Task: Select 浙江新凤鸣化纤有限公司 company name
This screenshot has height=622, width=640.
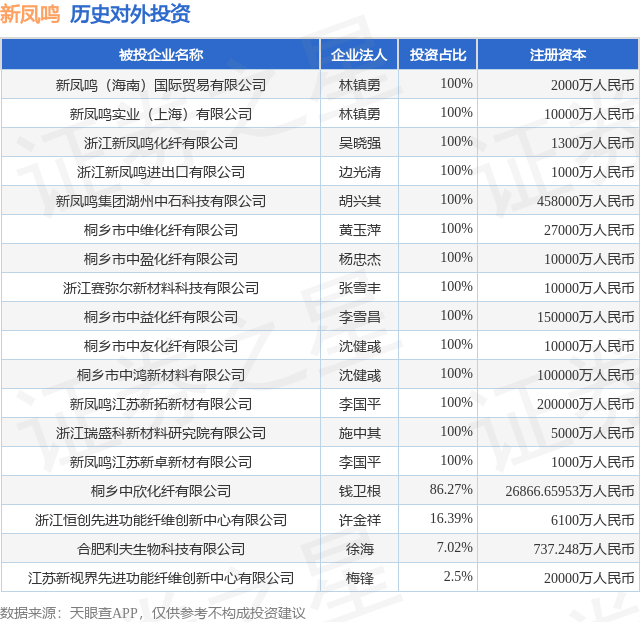Action: coord(161,143)
